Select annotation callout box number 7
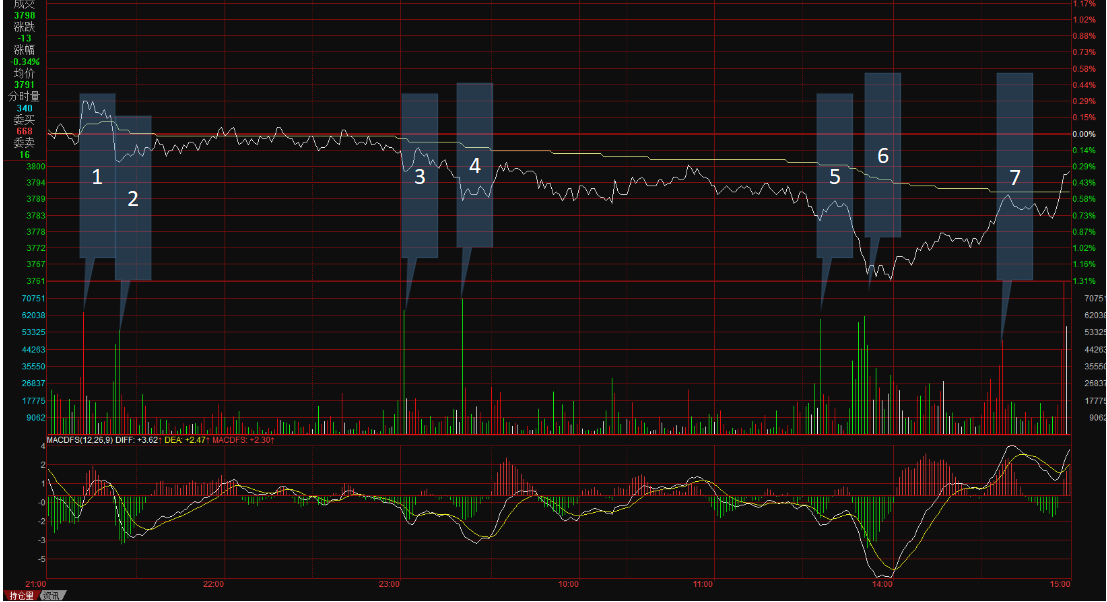The image size is (1107, 602). [1015, 176]
